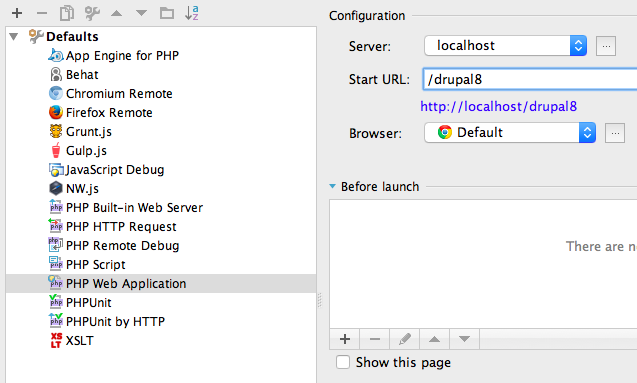Enable the Show this page checkbox

[343, 362]
